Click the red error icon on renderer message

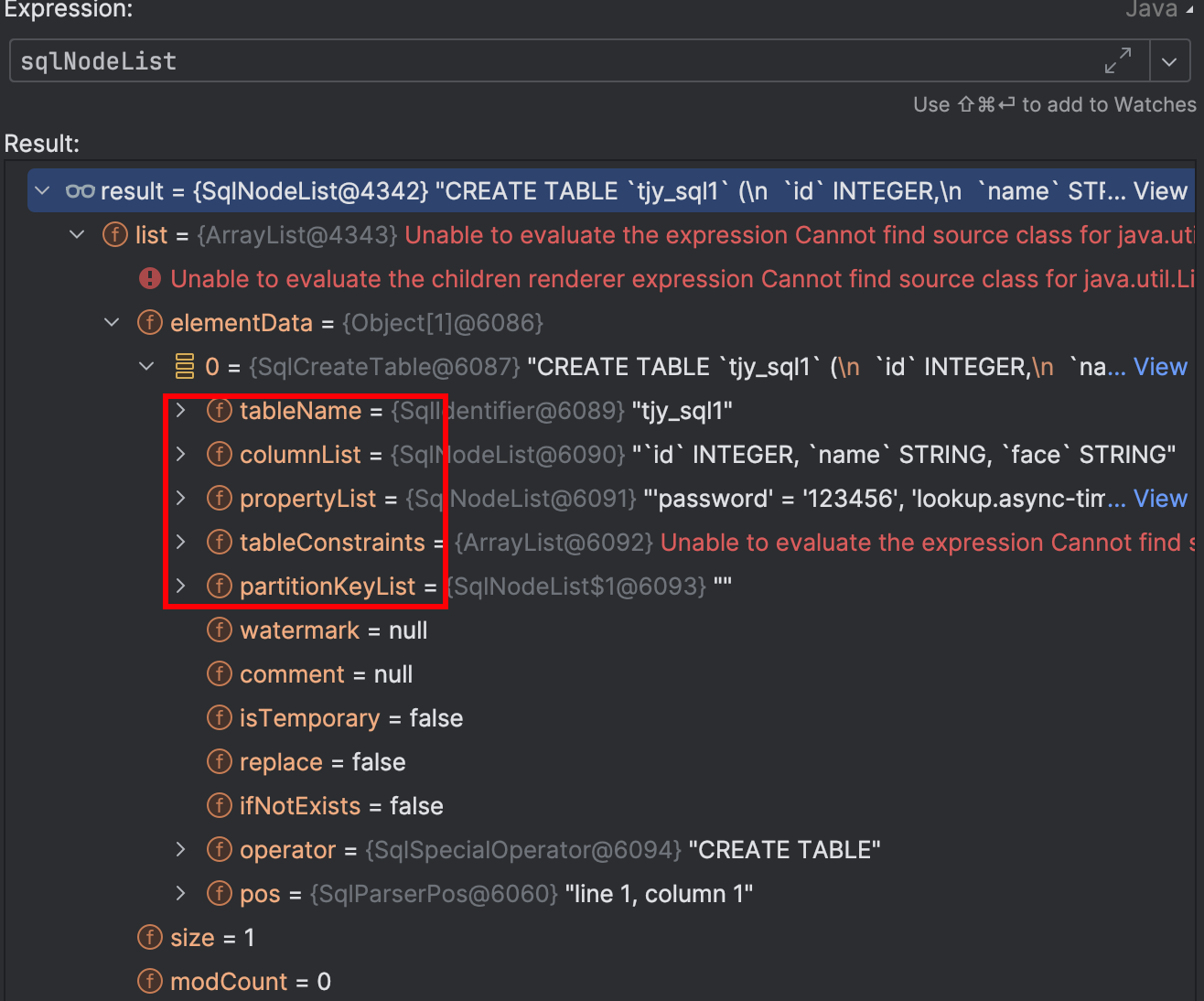(x=150, y=279)
